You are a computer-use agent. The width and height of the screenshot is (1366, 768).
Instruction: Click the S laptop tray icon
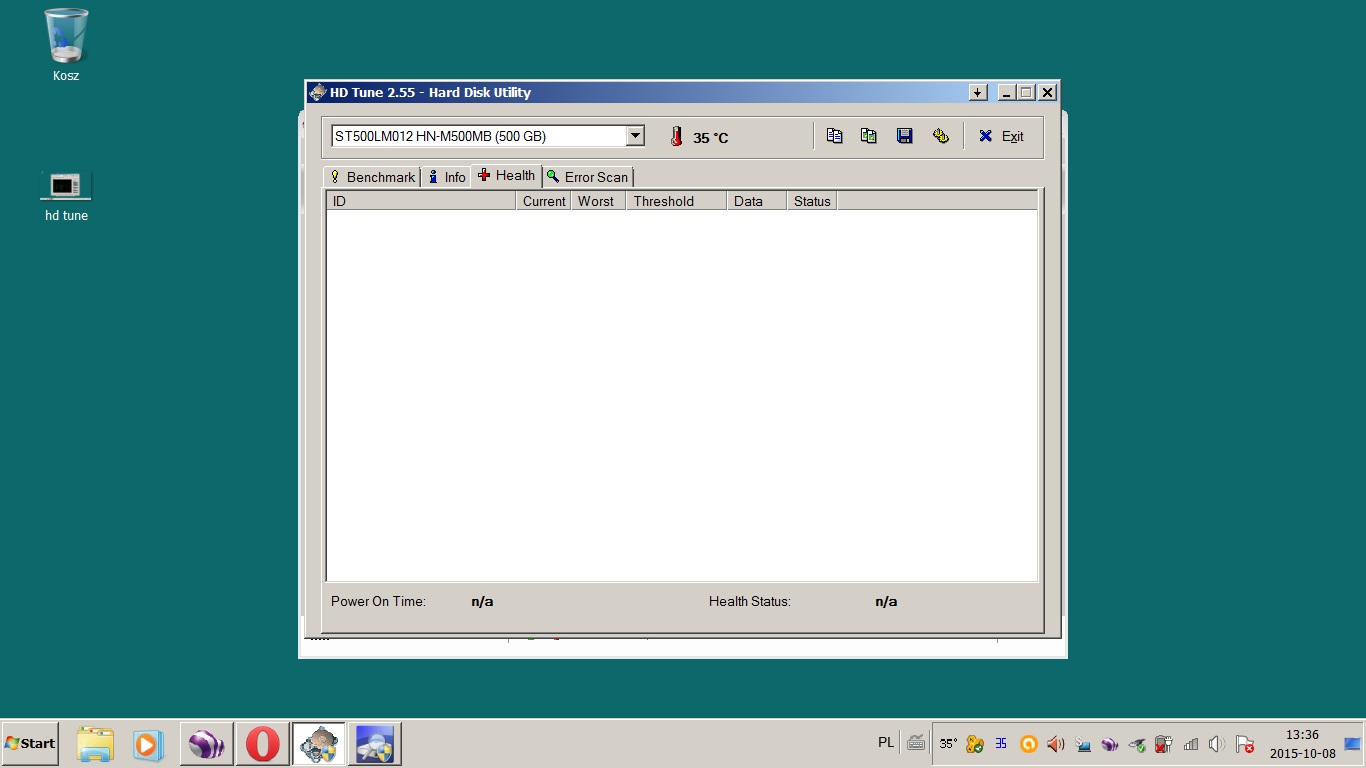coord(1082,744)
